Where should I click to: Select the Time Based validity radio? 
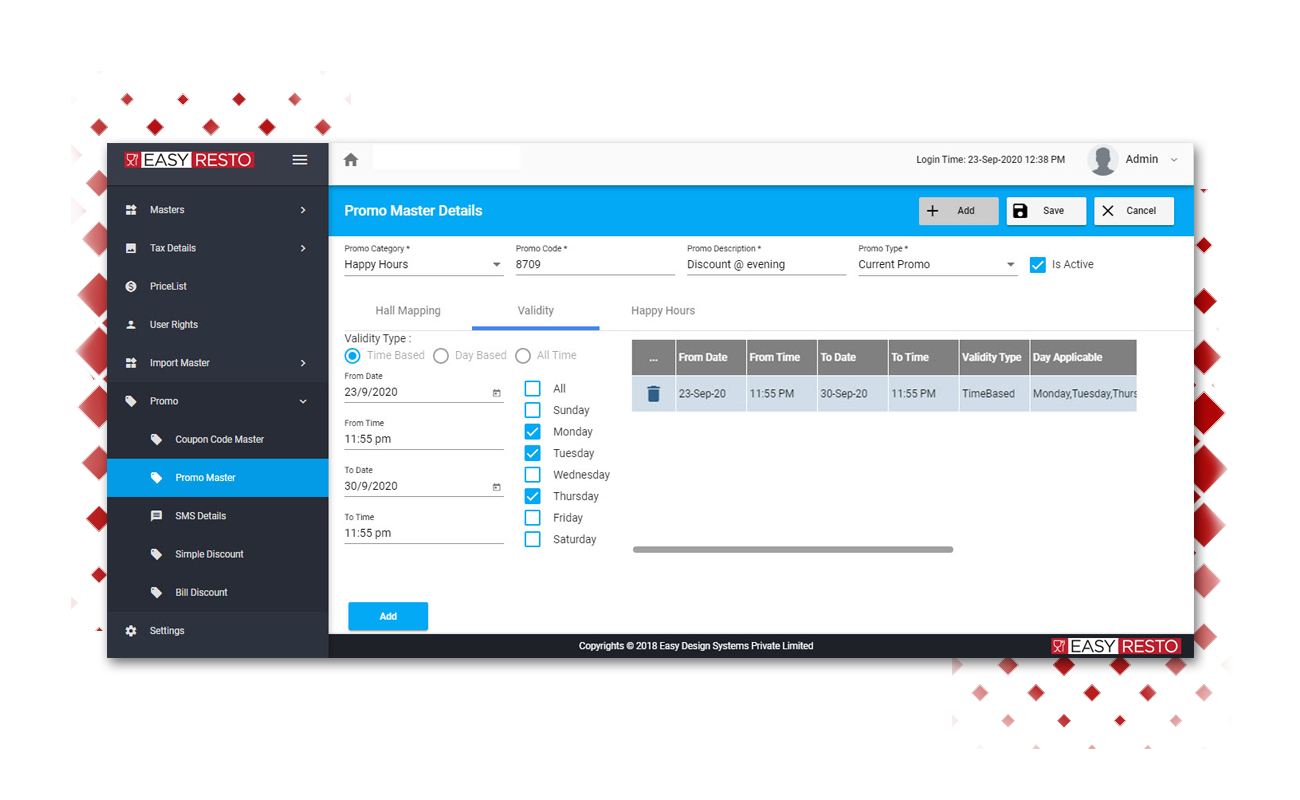[x=352, y=356]
